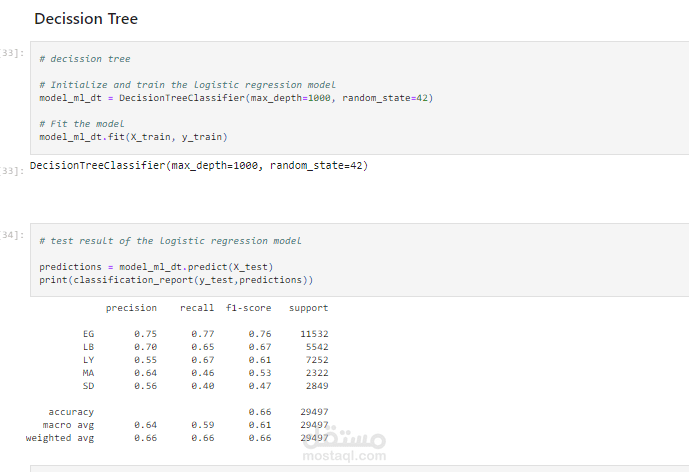Click the EG row label in the report
The height and width of the screenshot is (472, 689).
[x=88, y=334]
